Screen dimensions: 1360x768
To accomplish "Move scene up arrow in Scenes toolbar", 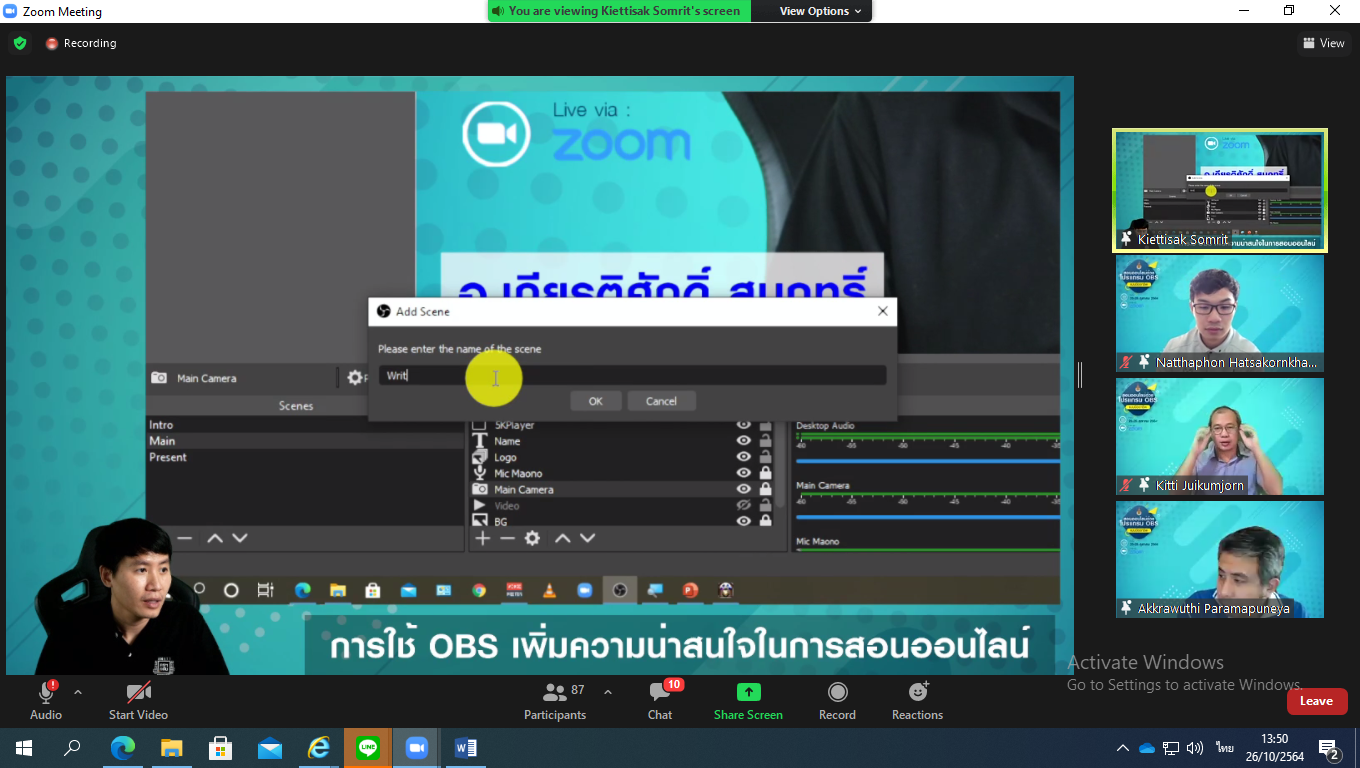I will pyautogui.click(x=214, y=538).
